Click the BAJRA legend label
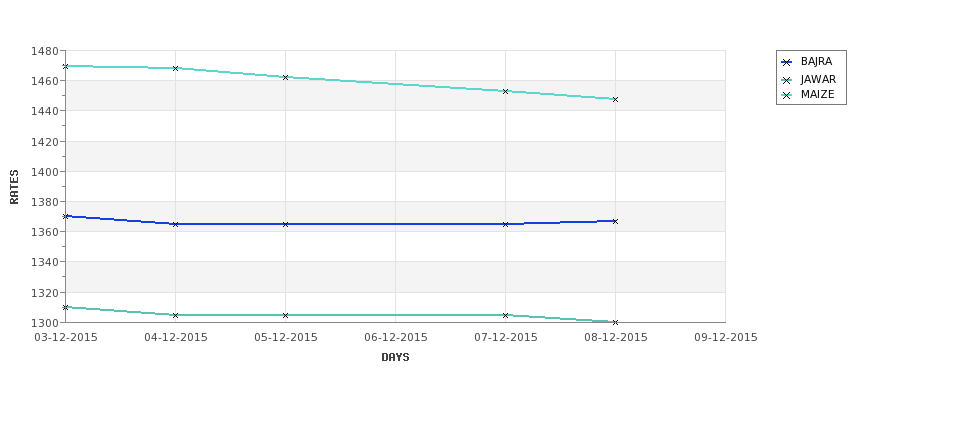The height and width of the screenshot is (429, 975). point(816,62)
